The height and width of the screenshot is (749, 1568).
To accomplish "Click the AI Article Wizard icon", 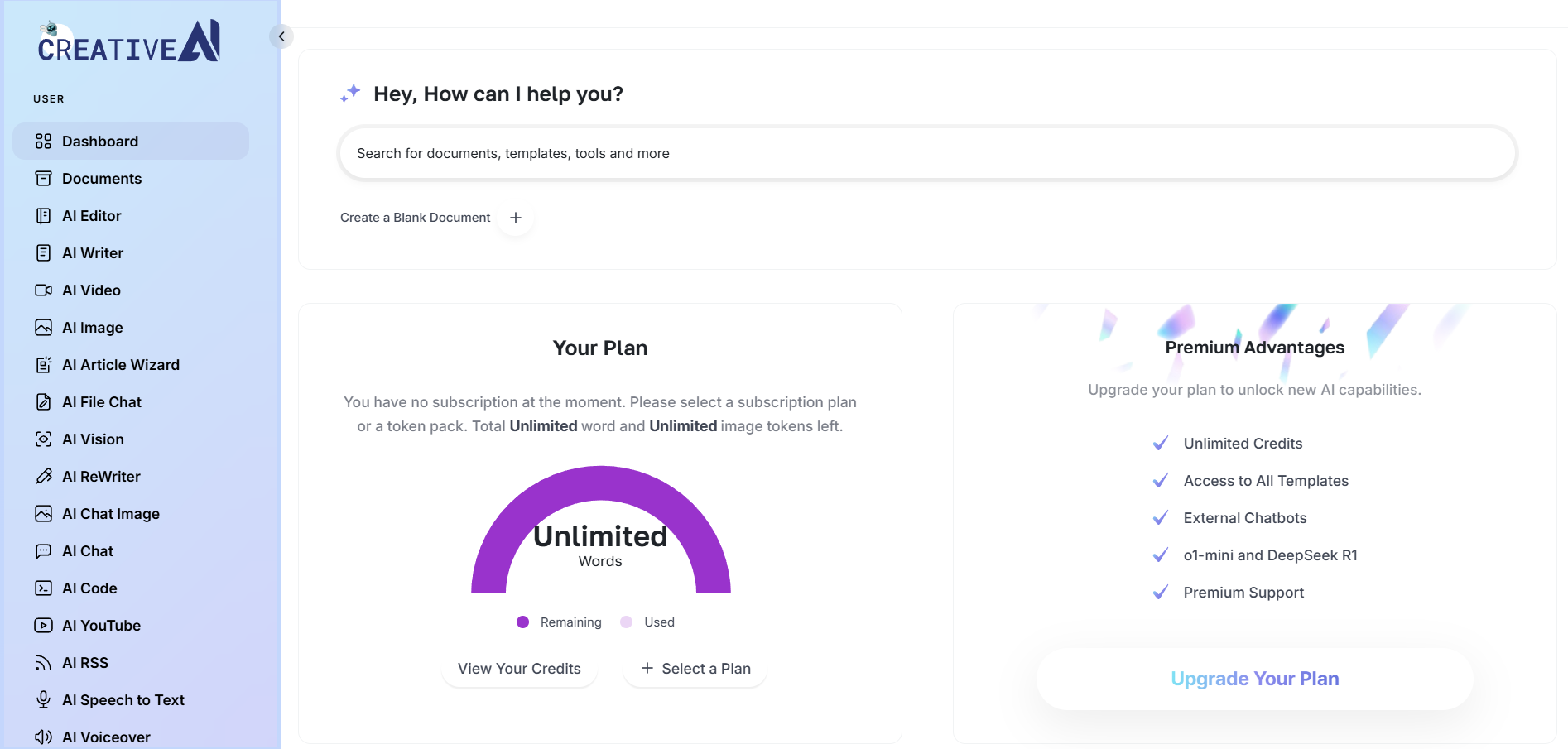I will pos(44,365).
